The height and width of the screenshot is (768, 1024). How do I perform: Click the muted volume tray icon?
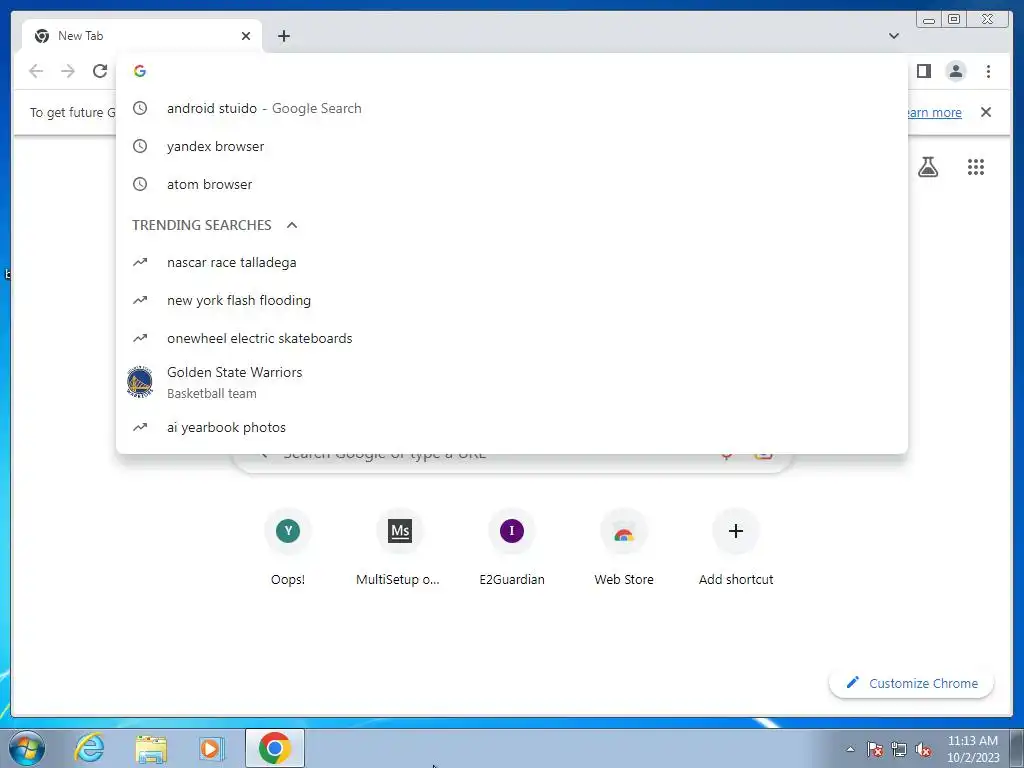(x=923, y=749)
